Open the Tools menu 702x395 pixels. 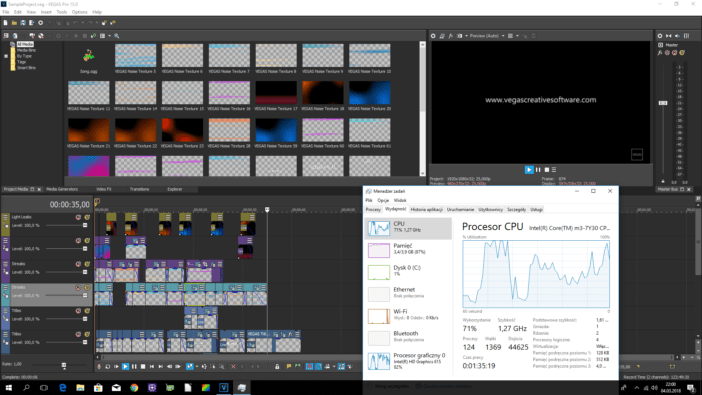[62, 12]
